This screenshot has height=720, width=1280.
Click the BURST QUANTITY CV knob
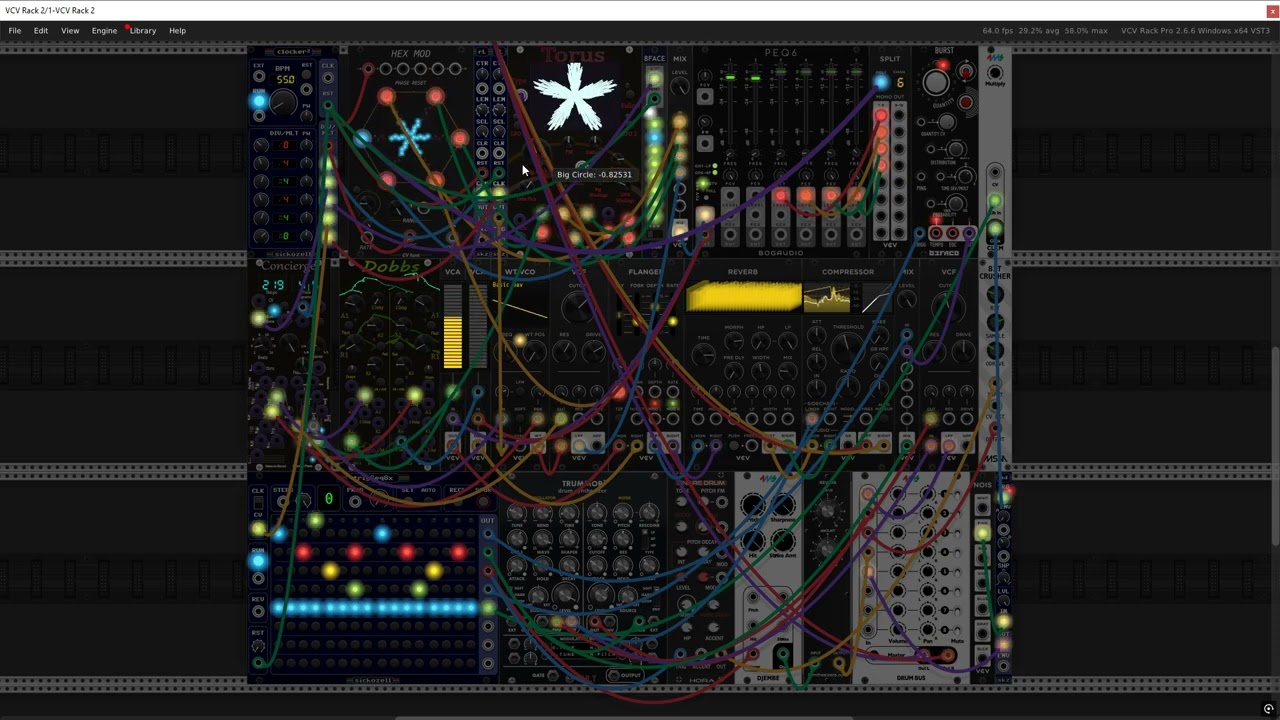[947, 123]
